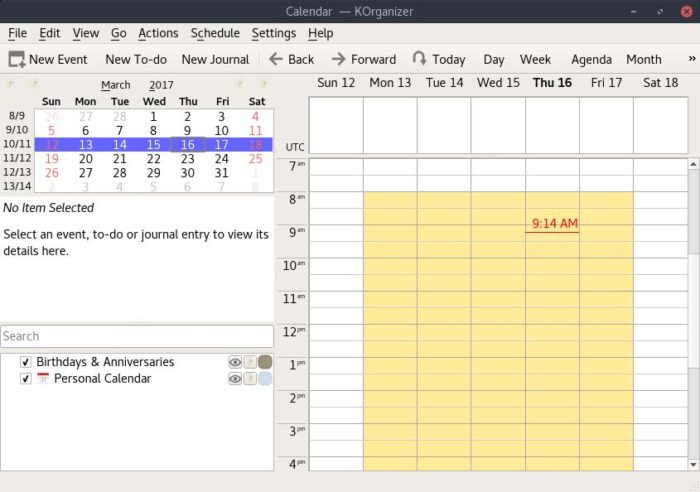Close the KOrganizer window
The height and width of the screenshot is (492, 700).
(687, 12)
